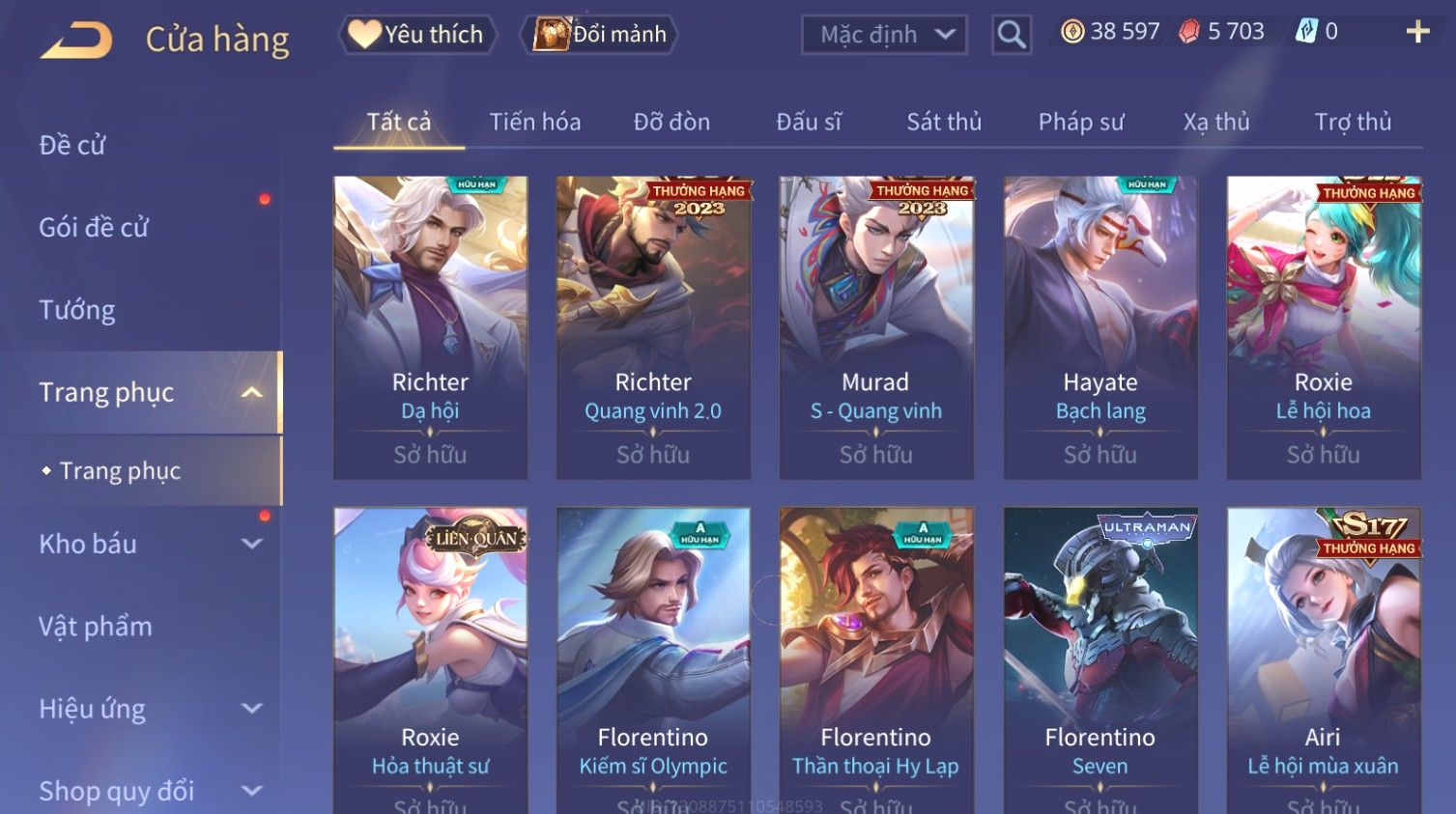Switch to the Pháp sư tab

pos(1081,122)
